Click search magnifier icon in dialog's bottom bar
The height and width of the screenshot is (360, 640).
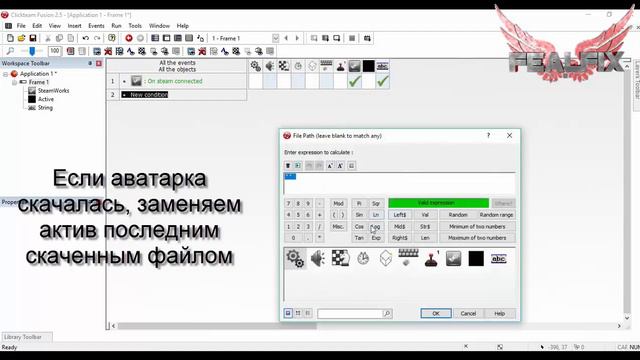(387, 313)
